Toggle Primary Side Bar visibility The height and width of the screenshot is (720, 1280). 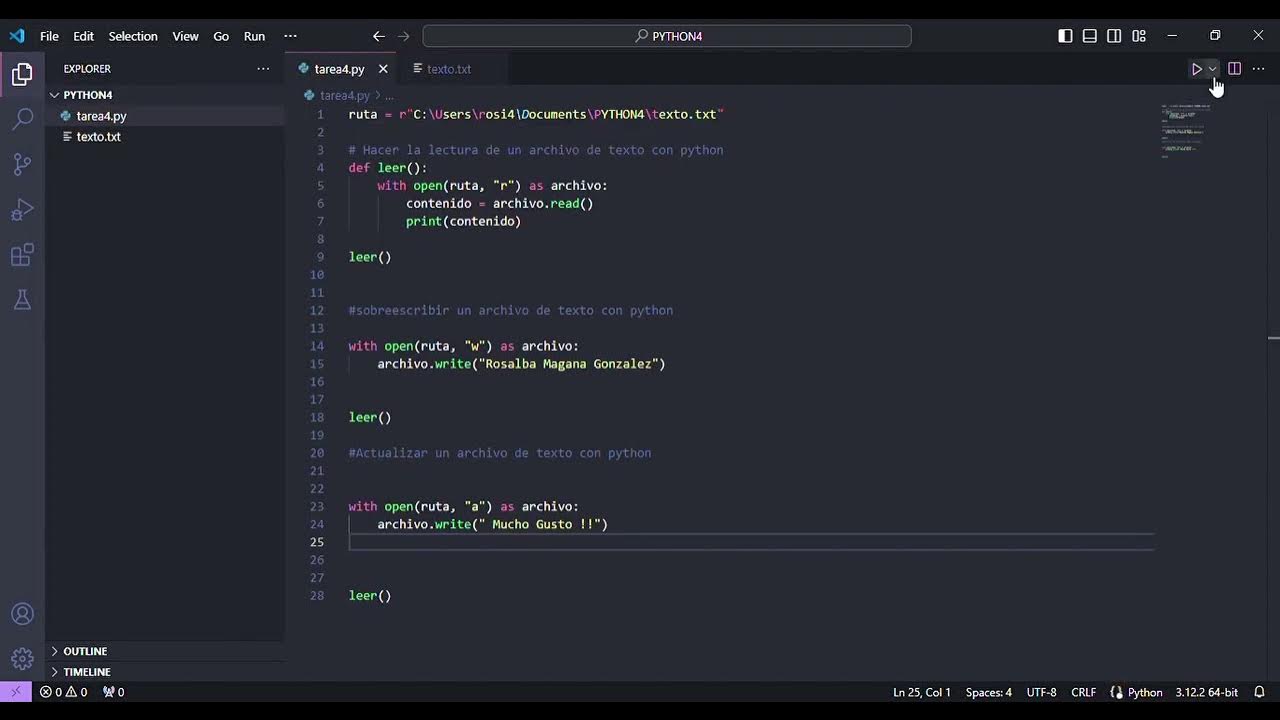pos(1066,36)
